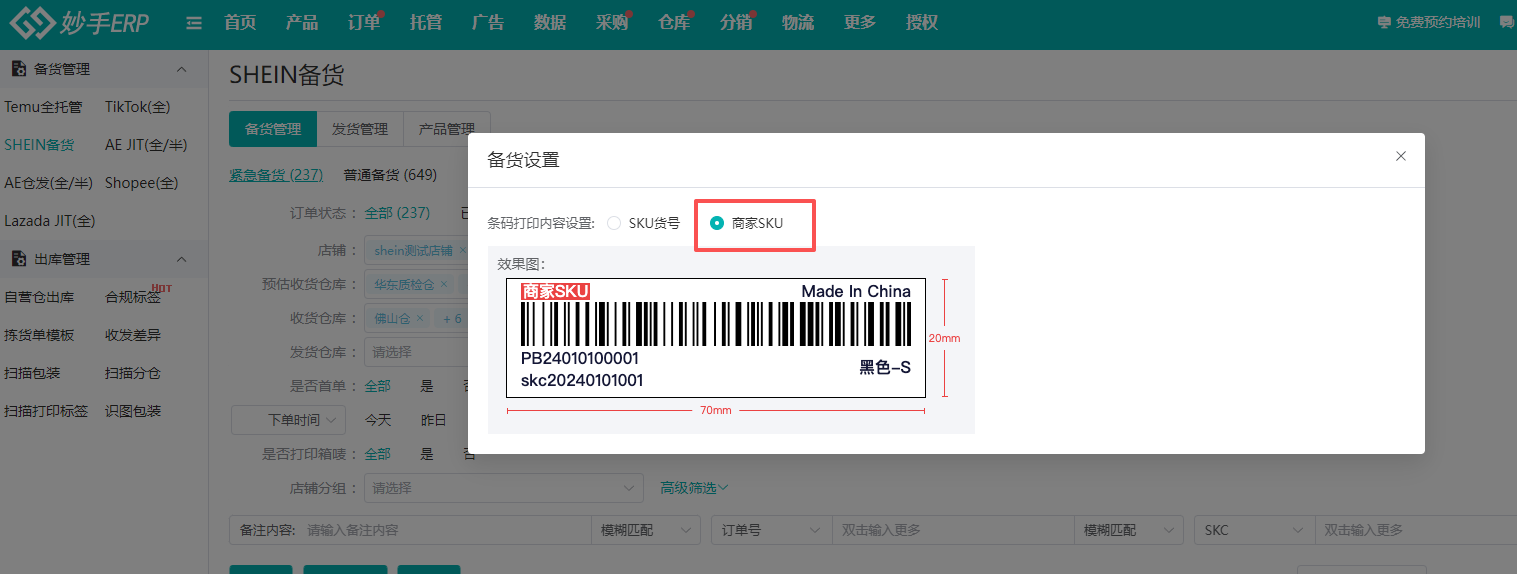Focus the 订单号 search input
This screenshot has width=1517, height=574.
pyautogui.click(x=953, y=530)
